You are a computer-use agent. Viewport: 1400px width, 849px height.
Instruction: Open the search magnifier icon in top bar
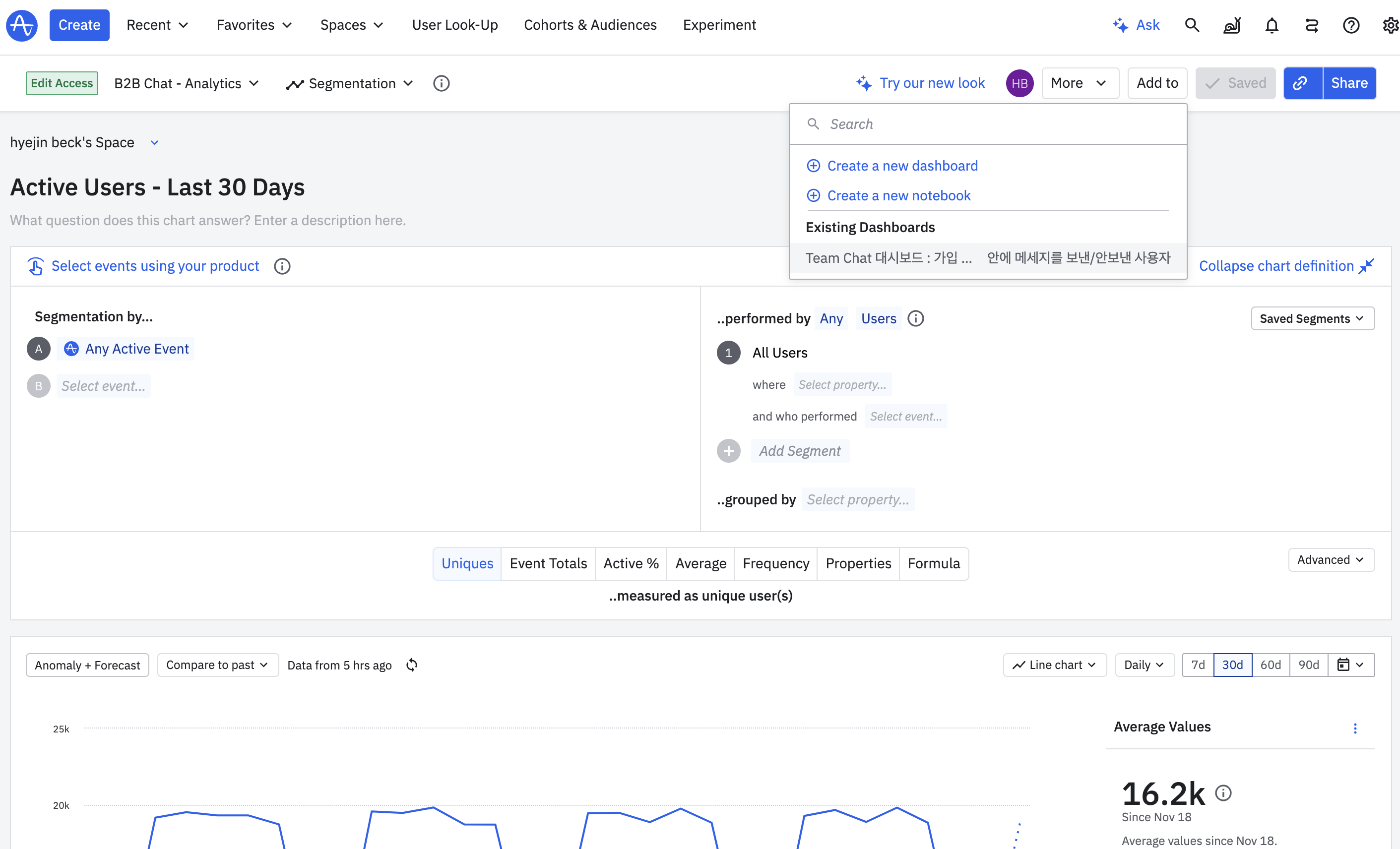click(1192, 25)
